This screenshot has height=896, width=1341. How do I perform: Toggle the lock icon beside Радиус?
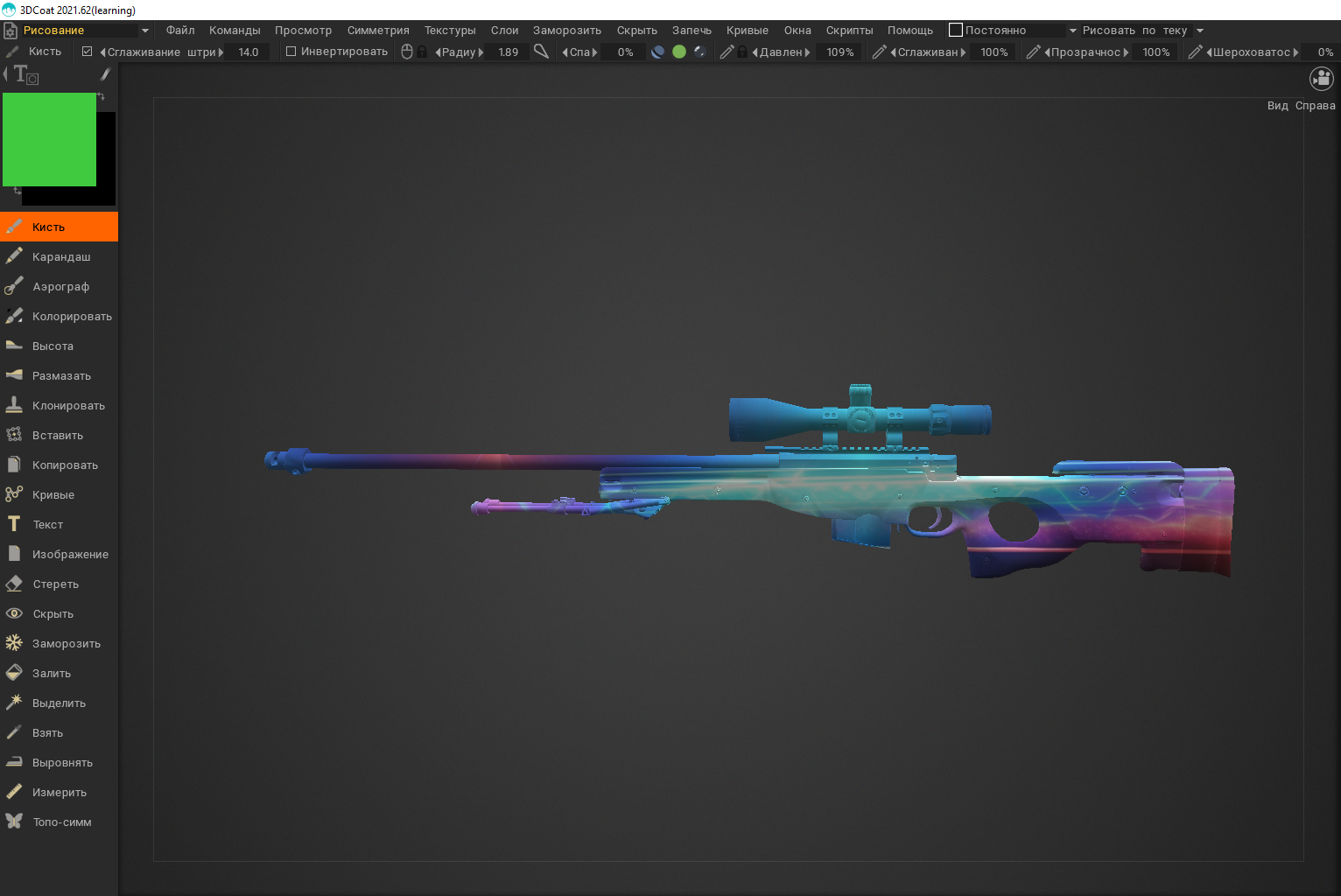point(422,52)
